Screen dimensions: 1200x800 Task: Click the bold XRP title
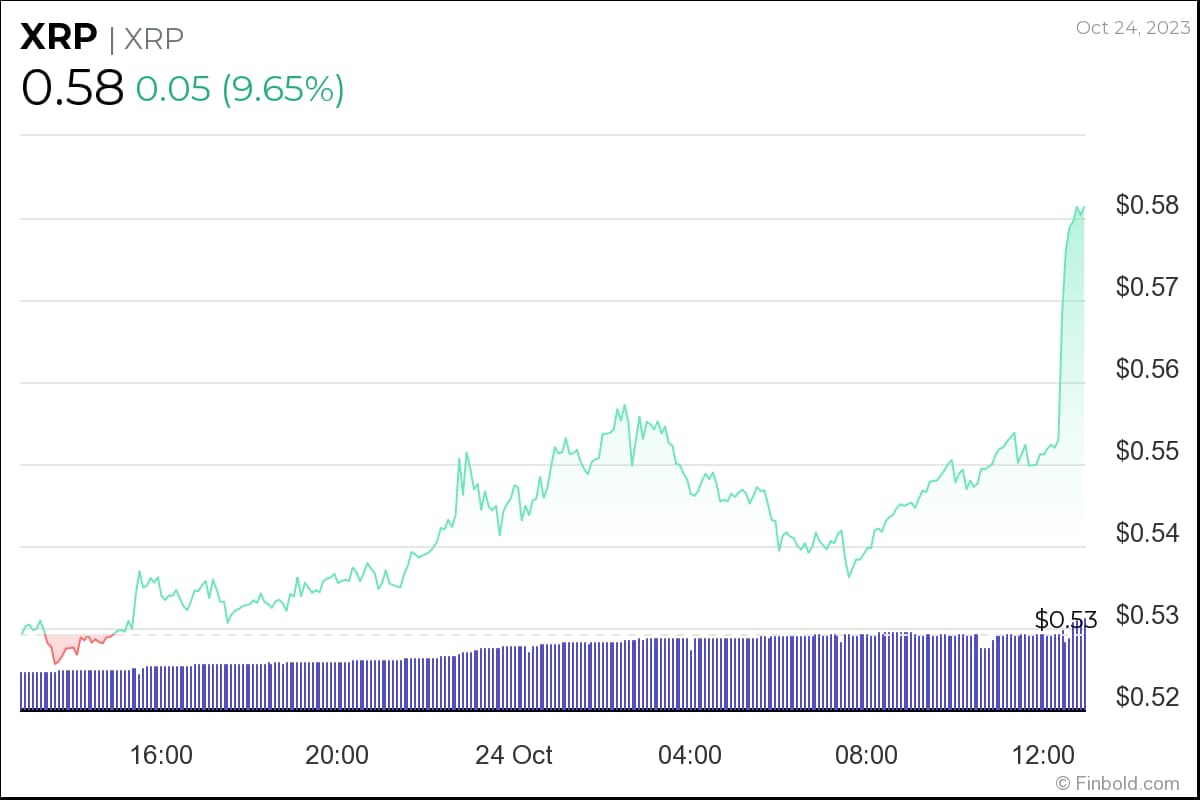58,38
